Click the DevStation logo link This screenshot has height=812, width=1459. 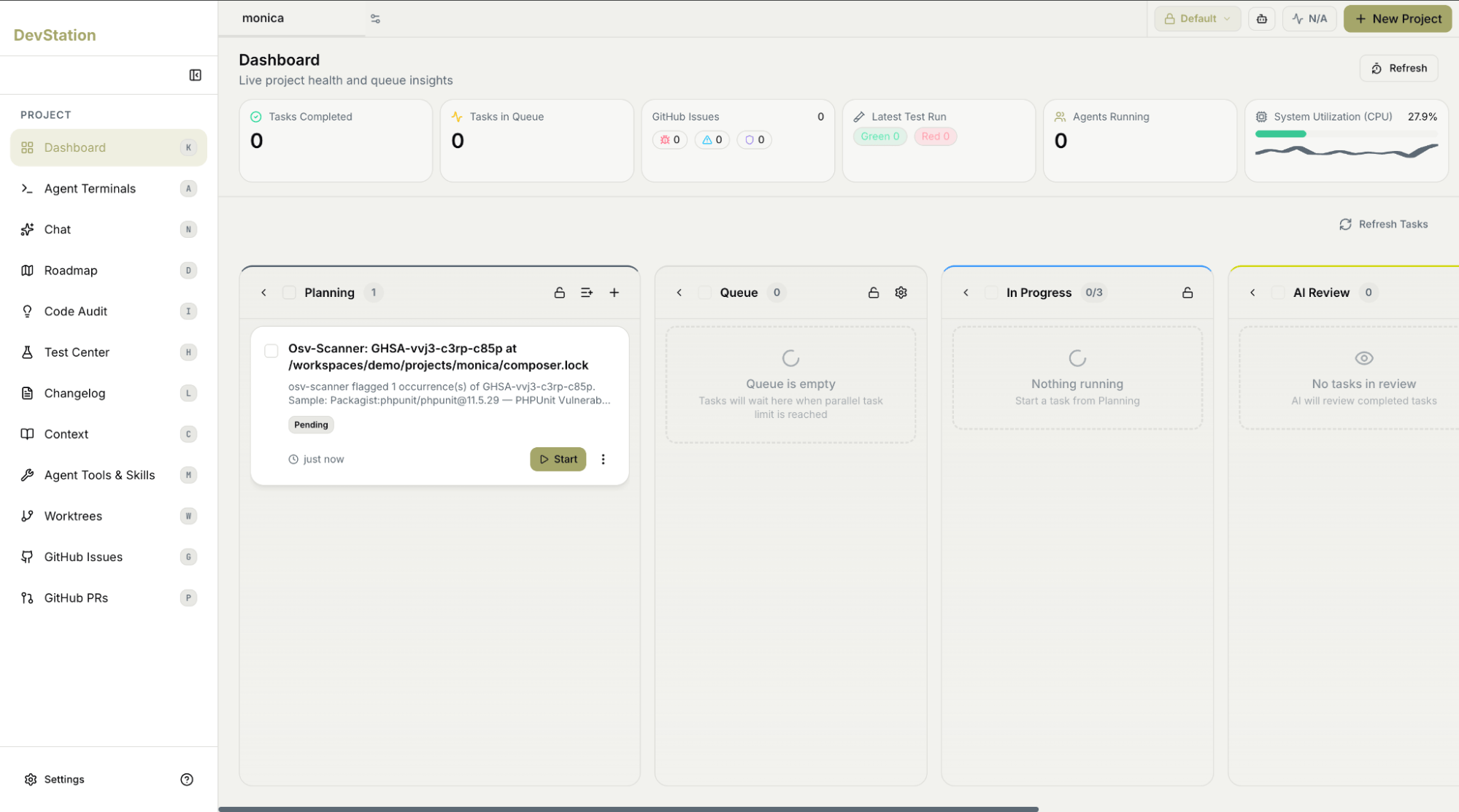55,35
